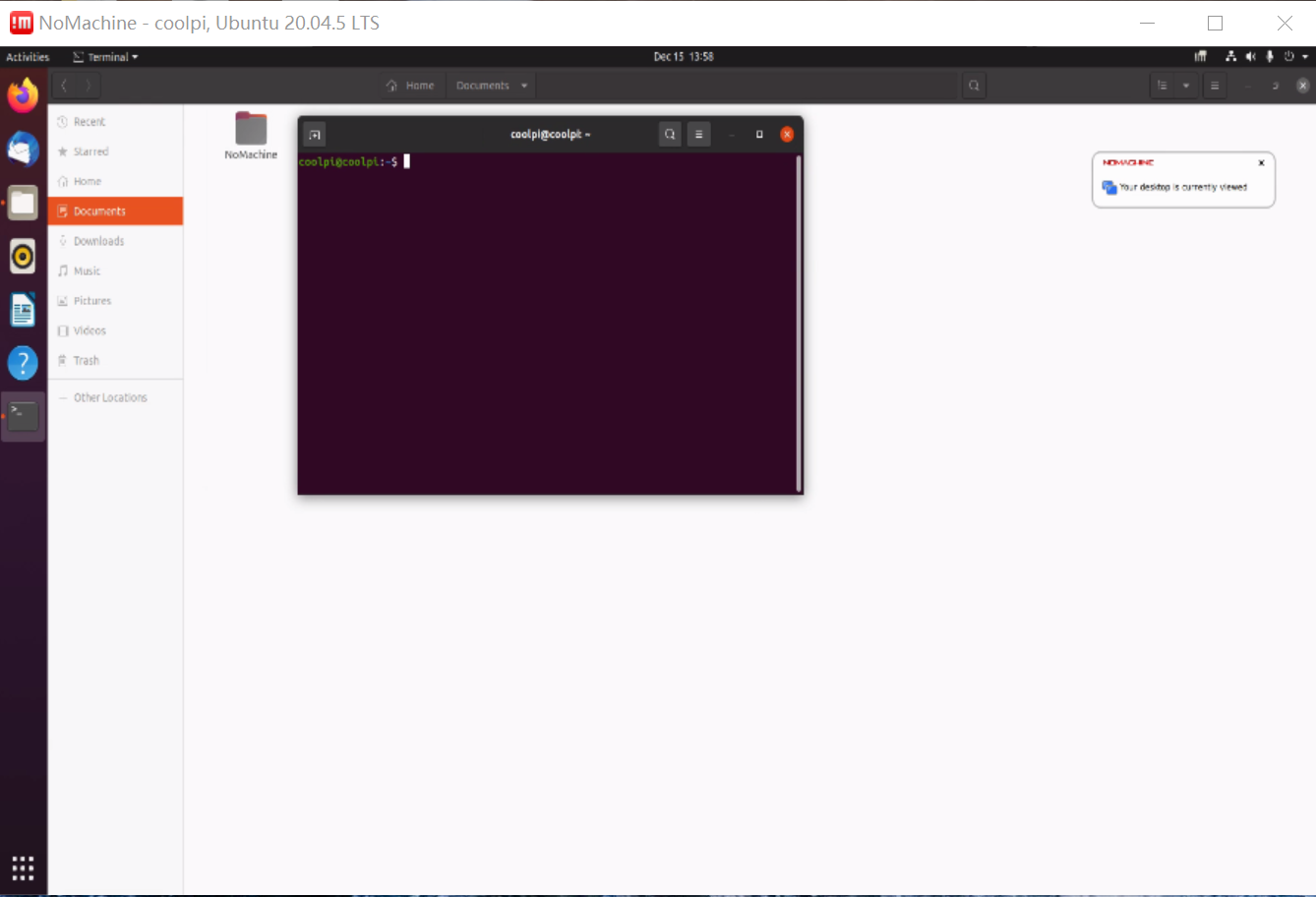Image resolution: width=1316 pixels, height=897 pixels.
Task: Open the Files window hamburger menu
Action: (1215, 86)
